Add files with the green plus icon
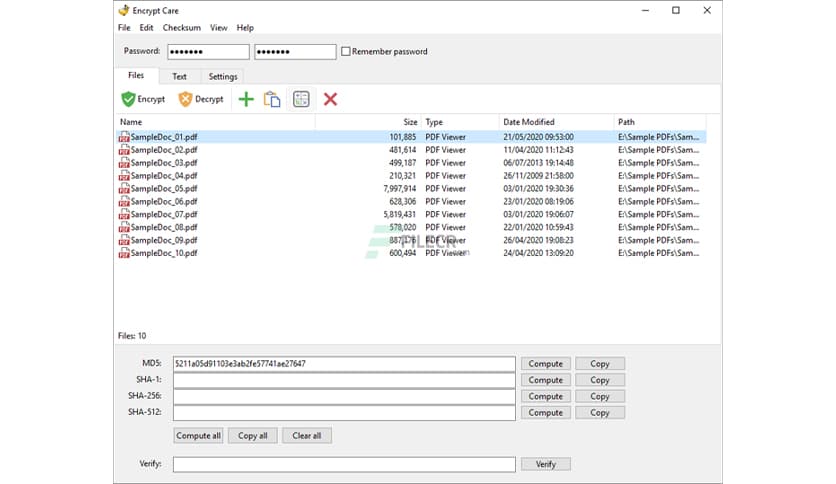836x484 pixels. [x=246, y=99]
